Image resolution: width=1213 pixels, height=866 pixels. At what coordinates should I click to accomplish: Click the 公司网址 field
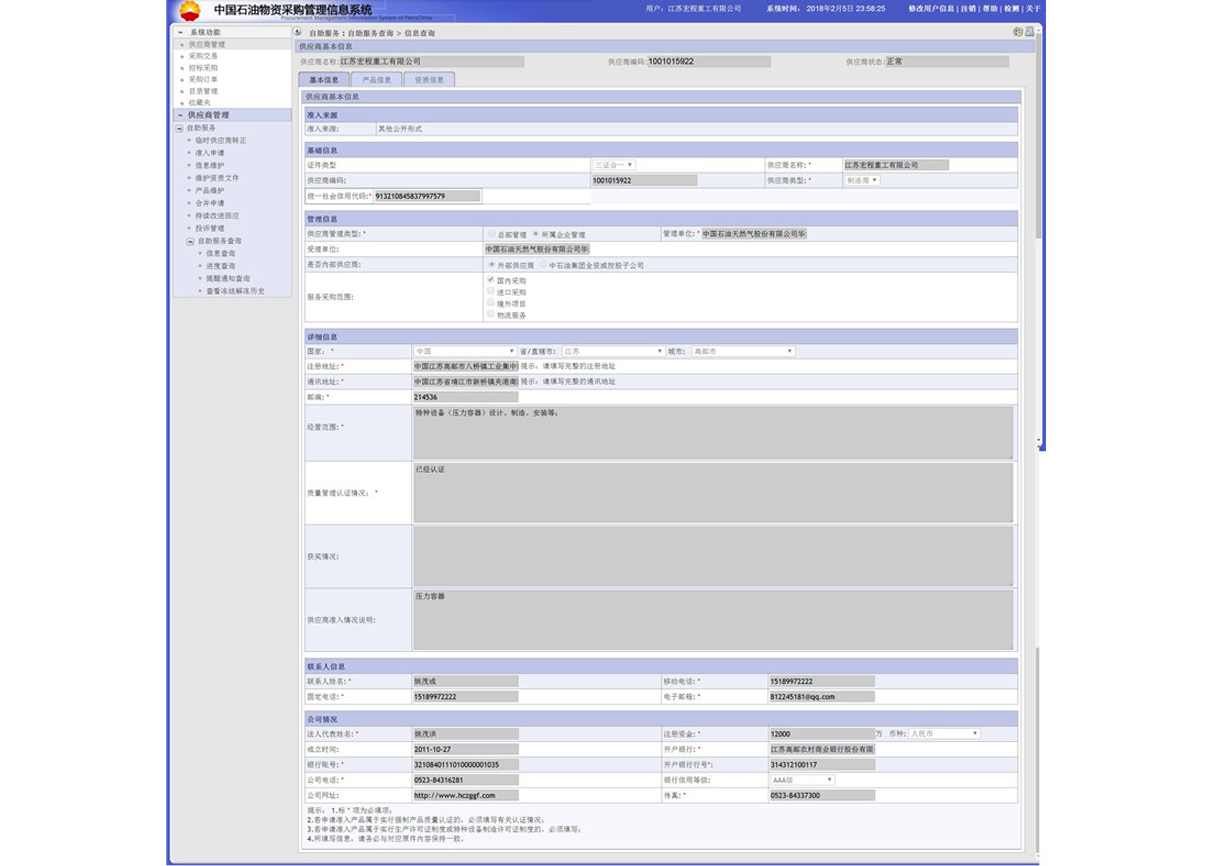tap(466, 795)
